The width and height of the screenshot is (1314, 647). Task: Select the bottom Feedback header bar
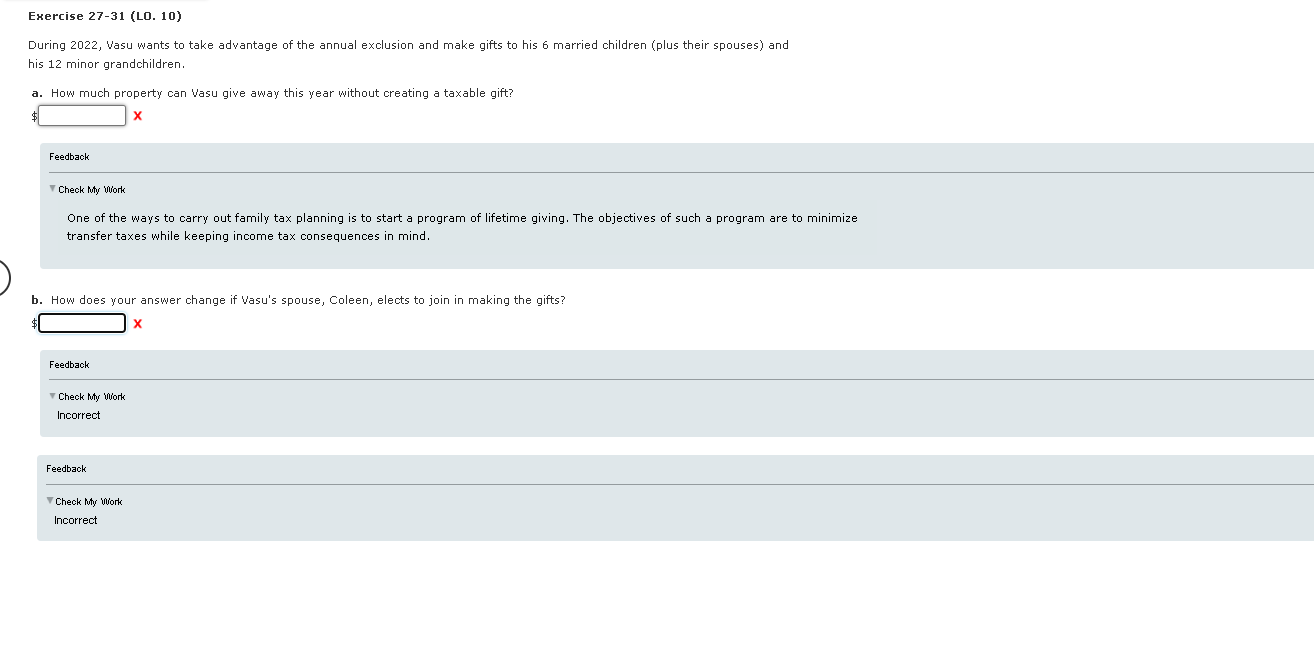[66, 468]
